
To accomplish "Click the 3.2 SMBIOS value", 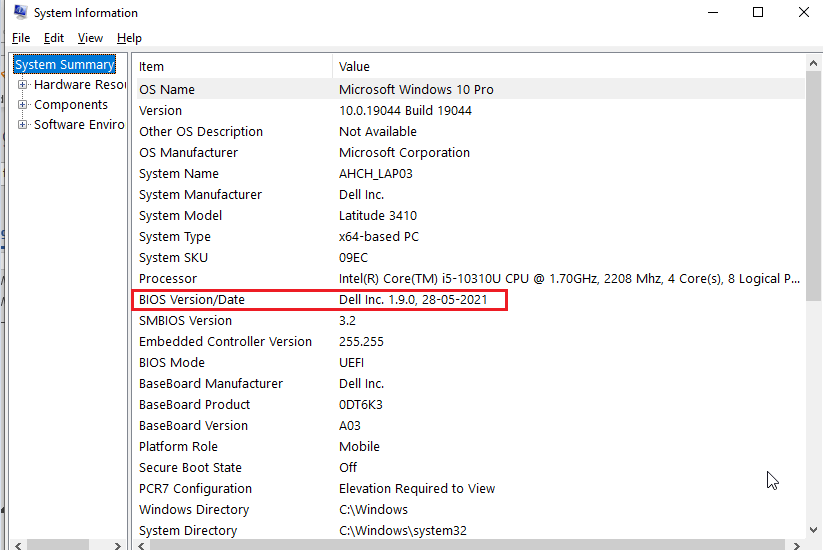I will tap(347, 321).
